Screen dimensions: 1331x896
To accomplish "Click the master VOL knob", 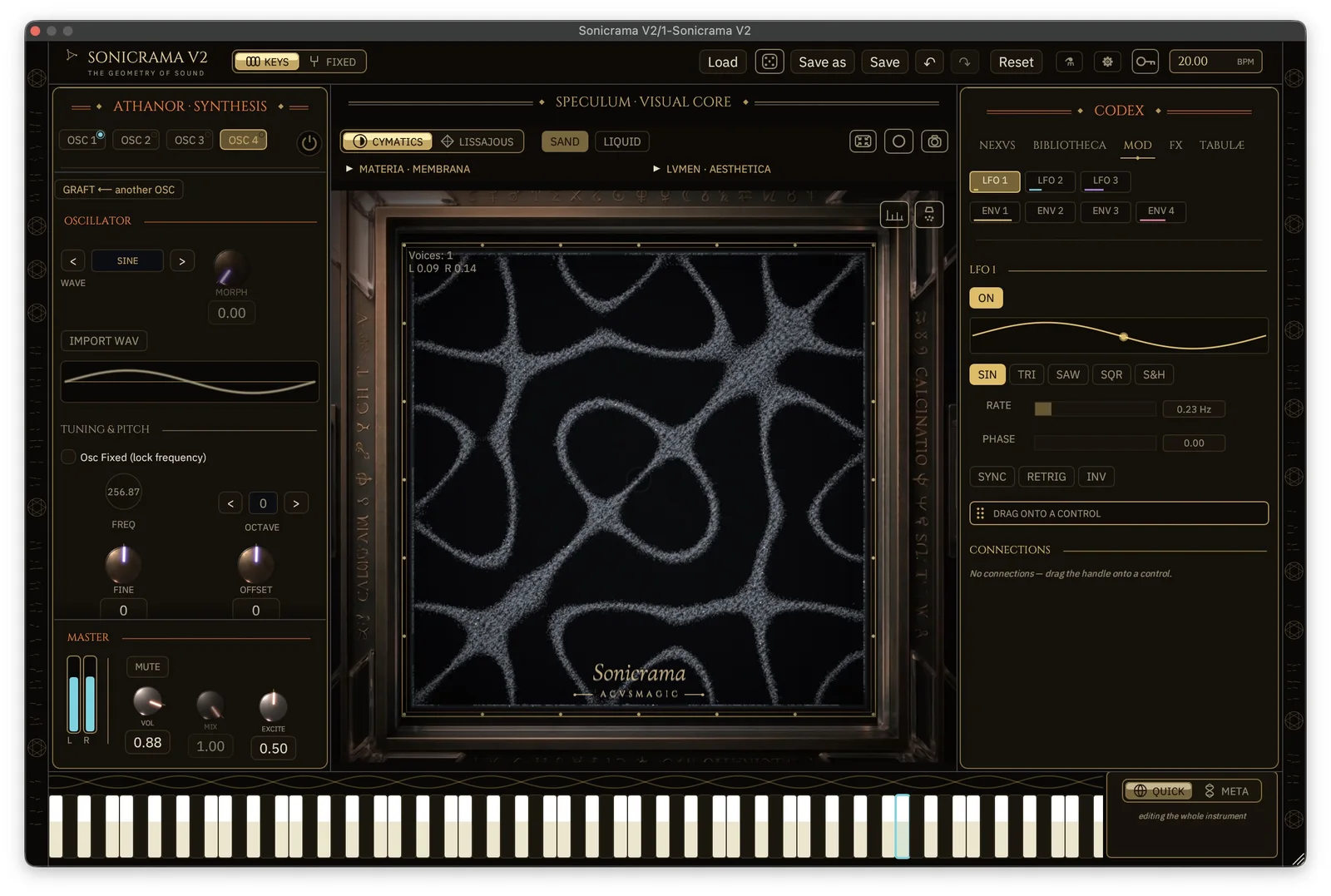I will pyautogui.click(x=147, y=701).
